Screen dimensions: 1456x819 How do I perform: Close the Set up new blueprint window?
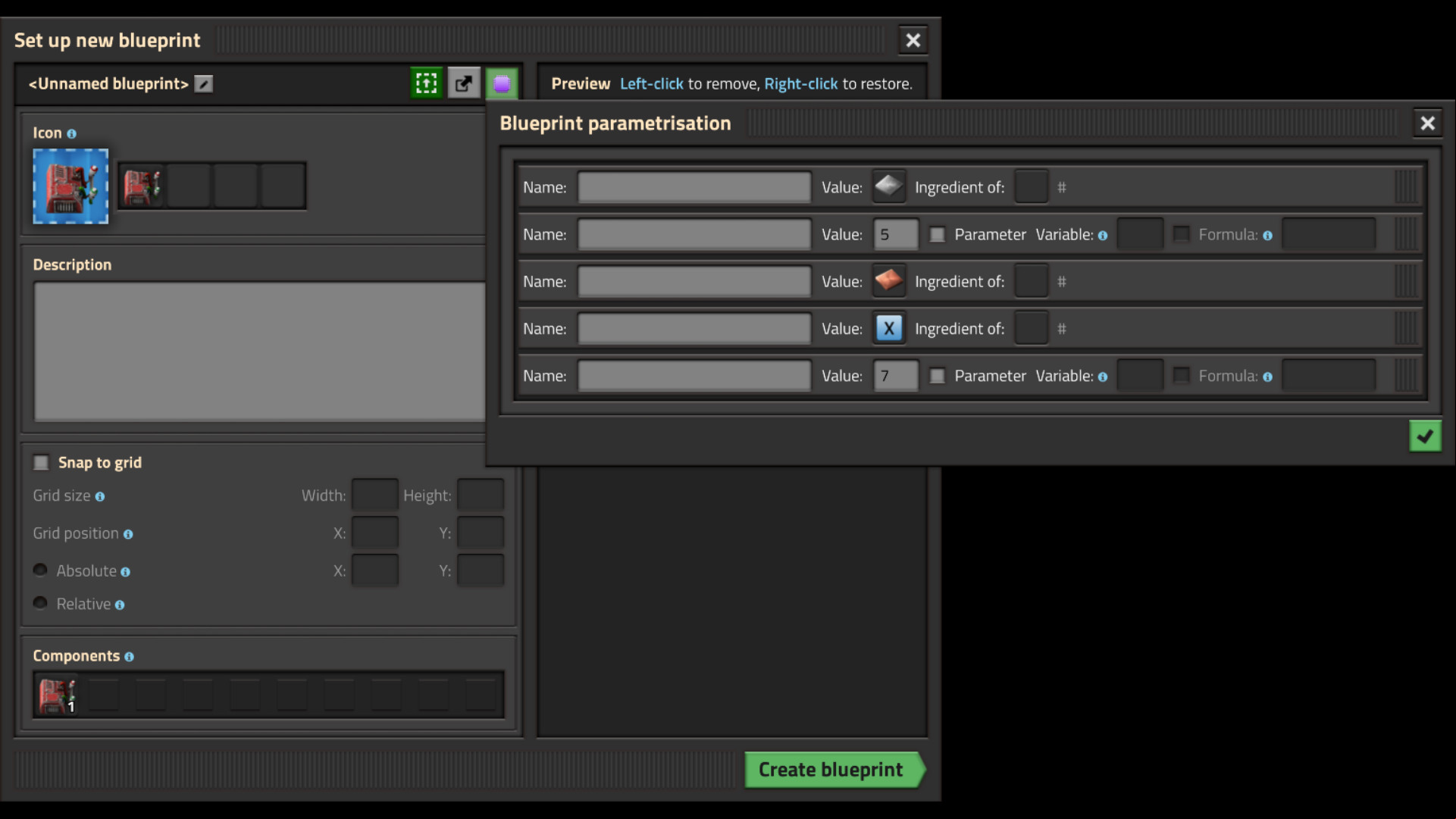click(x=913, y=40)
